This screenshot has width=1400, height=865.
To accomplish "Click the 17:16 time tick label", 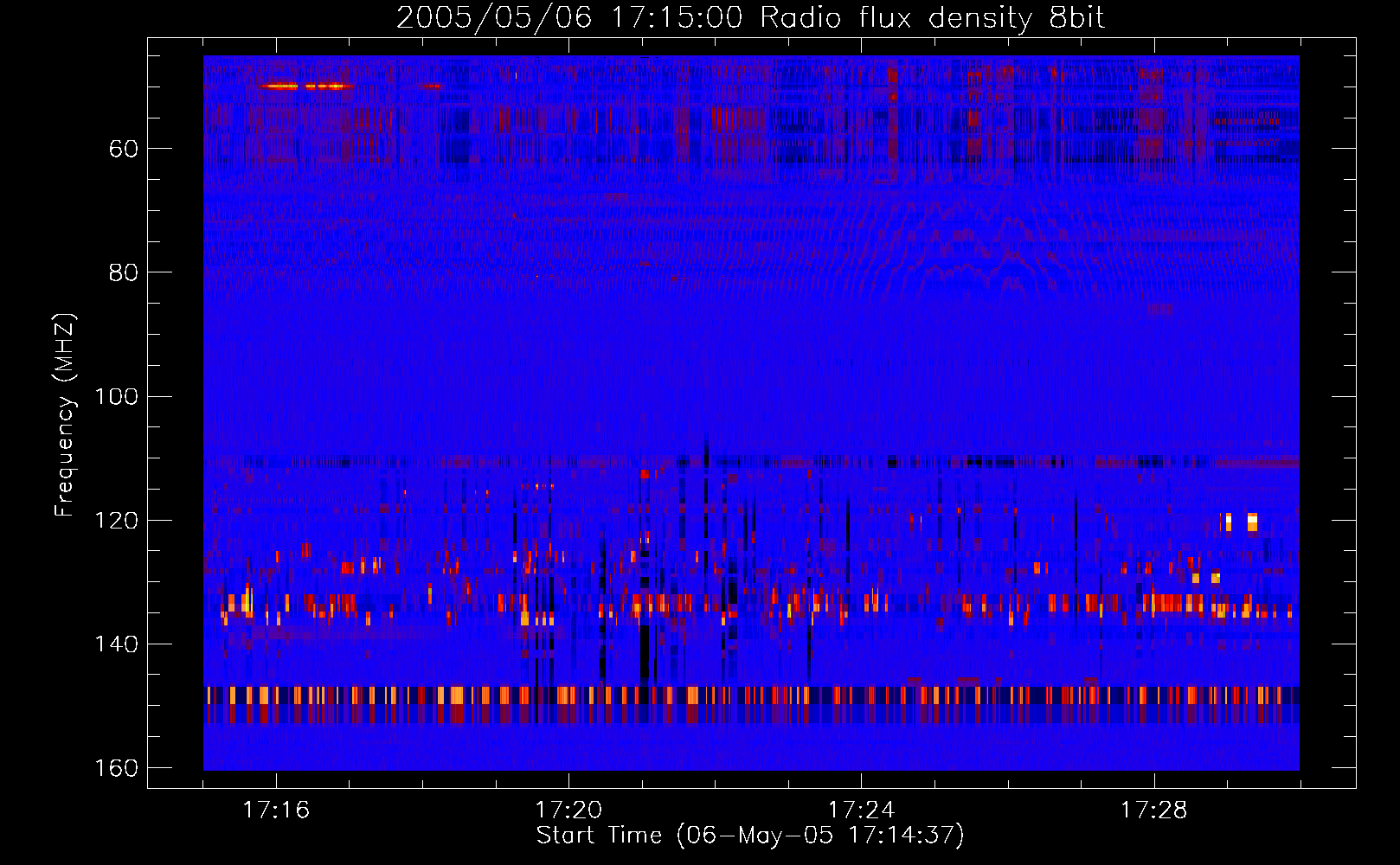I will pos(276,810).
